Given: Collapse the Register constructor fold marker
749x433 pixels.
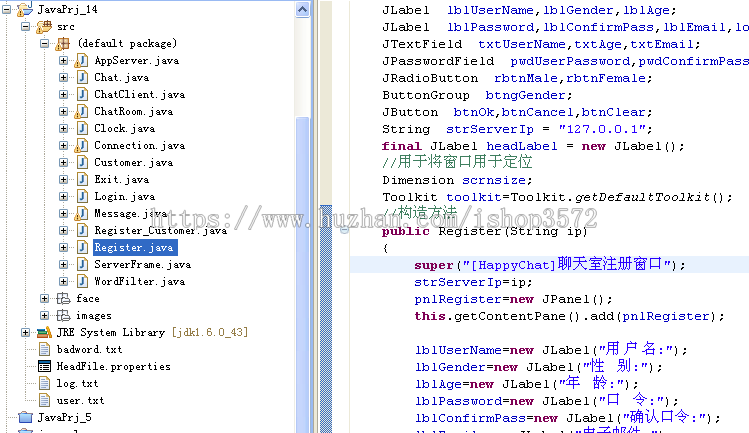Looking at the screenshot, I should pyautogui.click(x=344, y=231).
